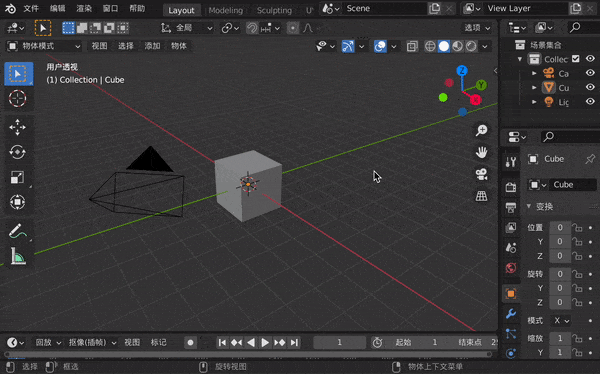The image size is (600, 374).
Task: Jump to next keyframe in timeline
Action: [x=279, y=343]
